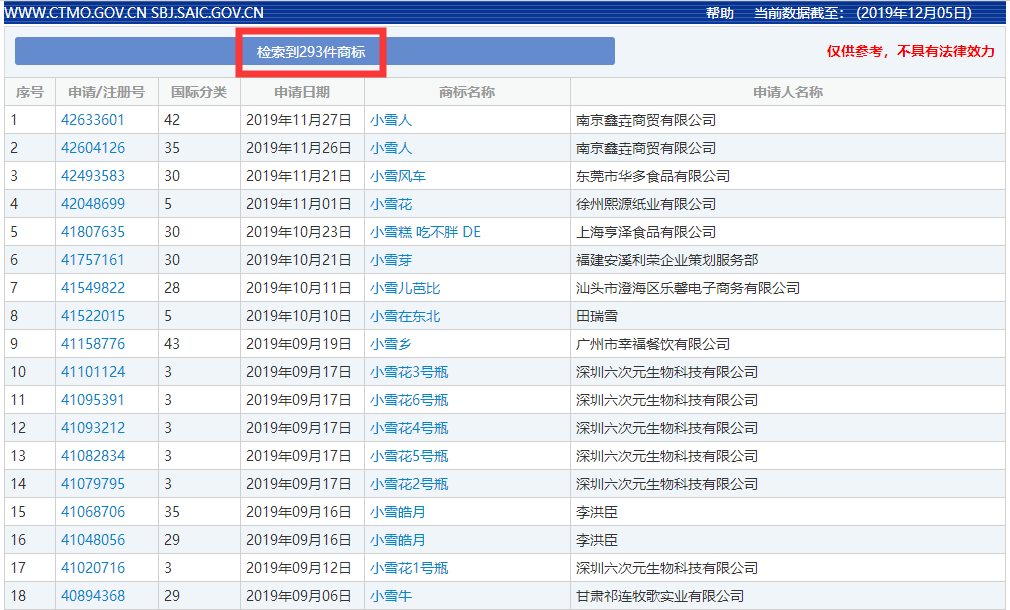
Task: Open registration number 41068706
Action: (x=93, y=512)
